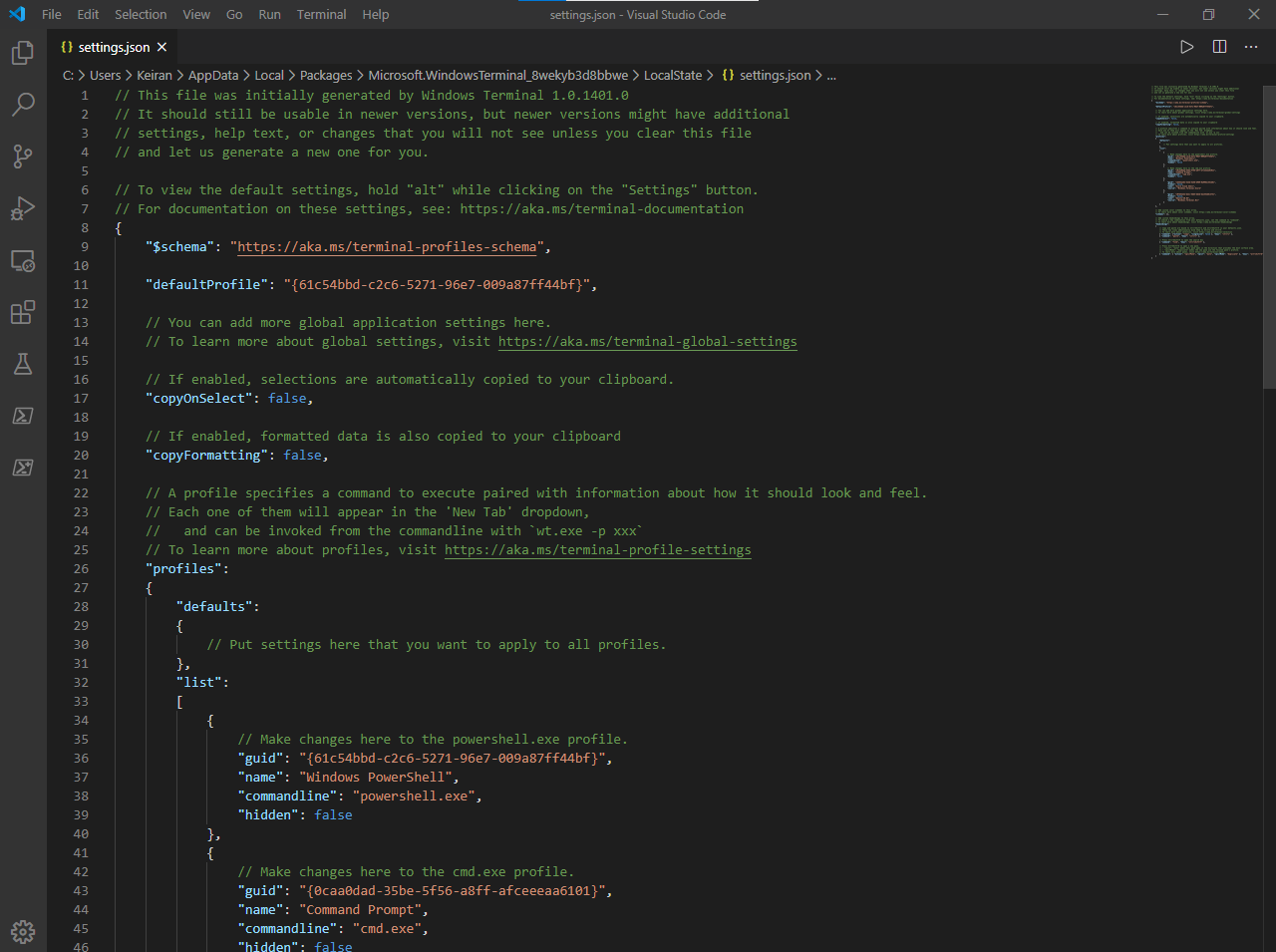This screenshot has height=952, width=1276.
Task: Open the Source Control view
Action: 23,156
